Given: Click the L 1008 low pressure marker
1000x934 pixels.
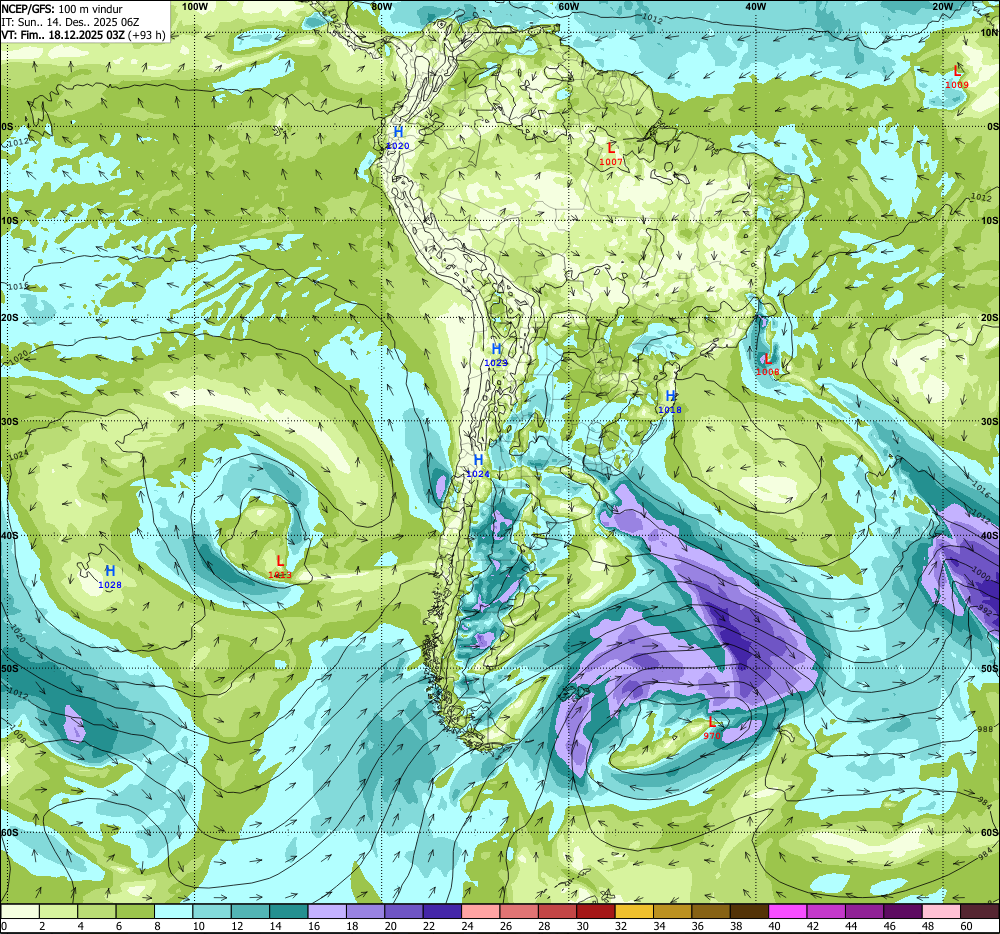Looking at the screenshot, I should pos(768,364).
